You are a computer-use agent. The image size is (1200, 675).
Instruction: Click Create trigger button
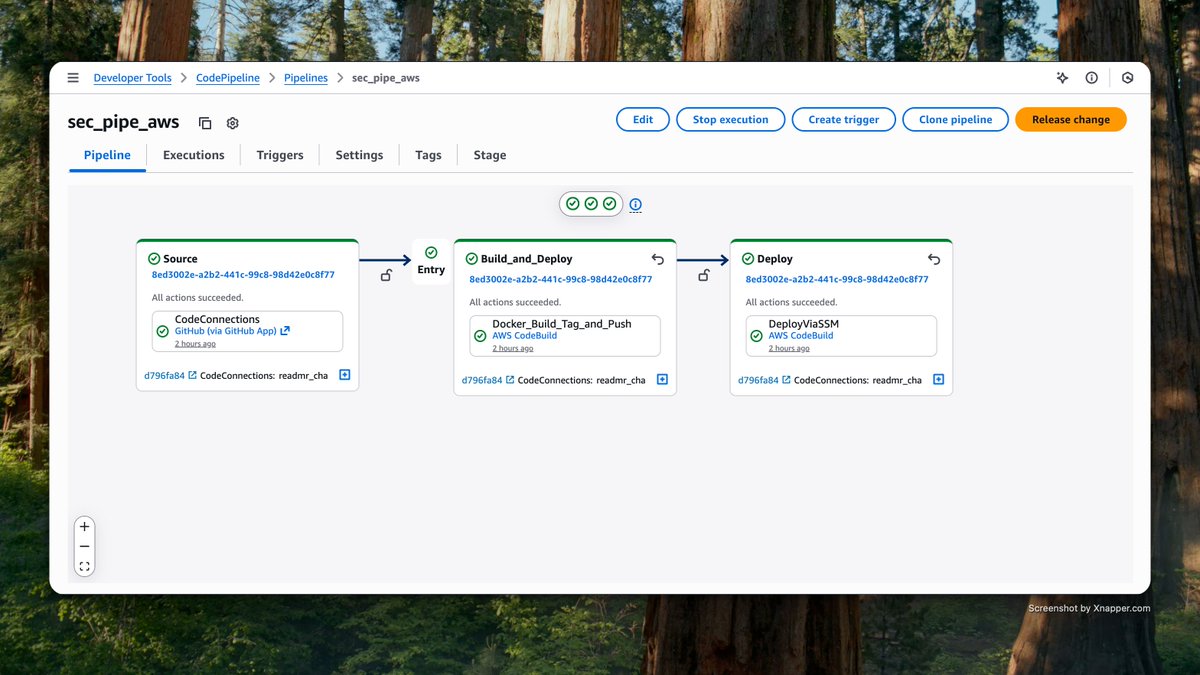point(844,120)
